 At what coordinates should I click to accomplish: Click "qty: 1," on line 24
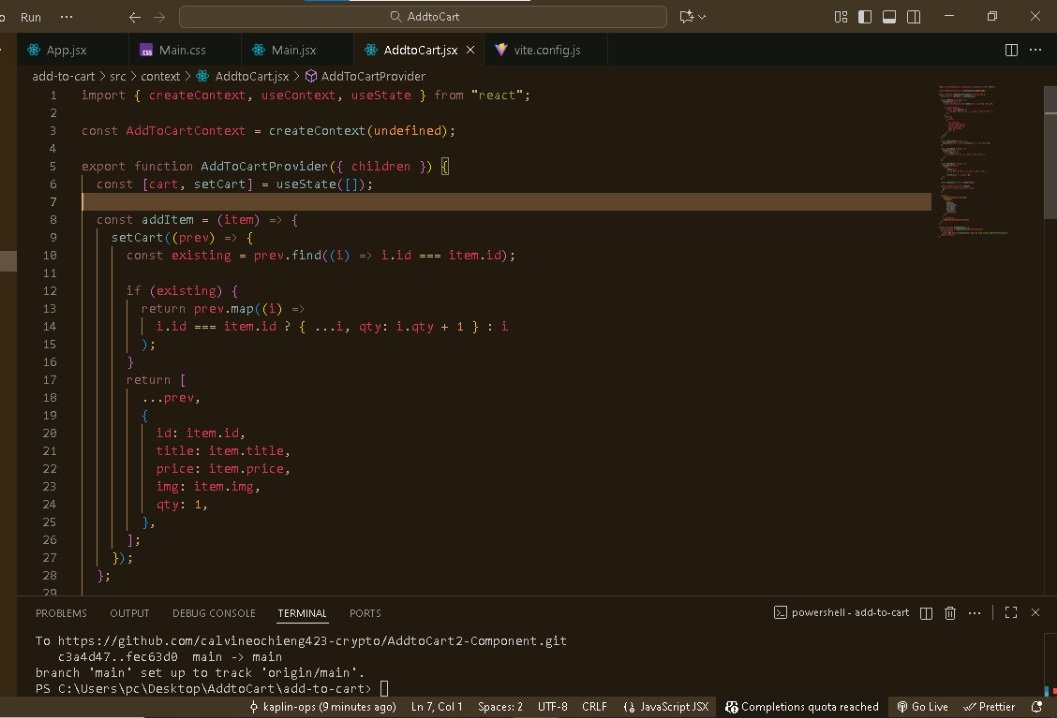(182, 504)
